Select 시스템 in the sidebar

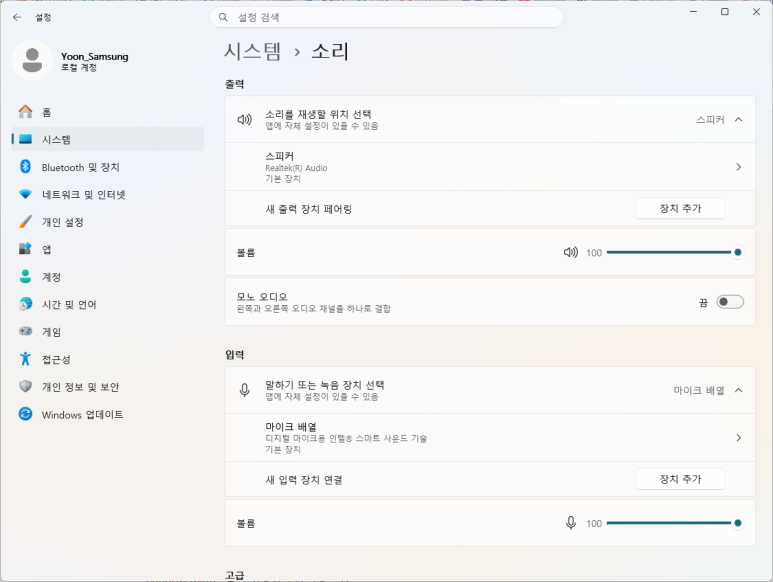(x=108, y=139)
